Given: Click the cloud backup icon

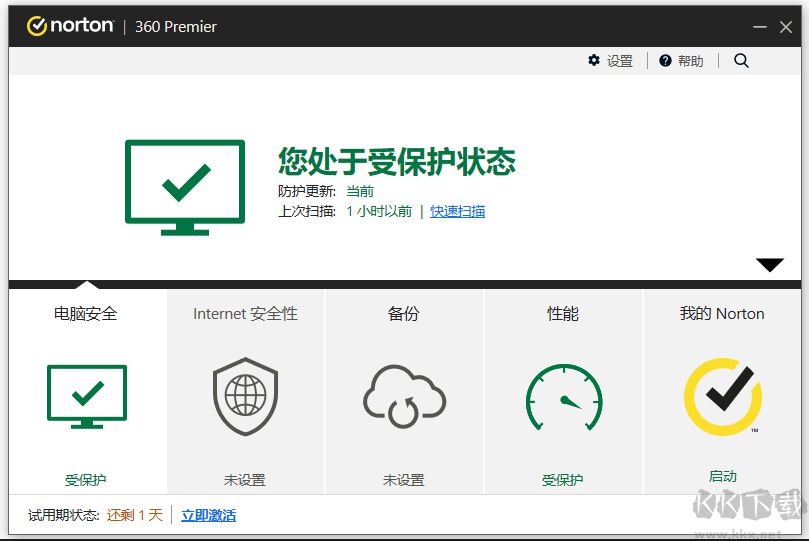Looking at the screenshot, I should point(404,396).
